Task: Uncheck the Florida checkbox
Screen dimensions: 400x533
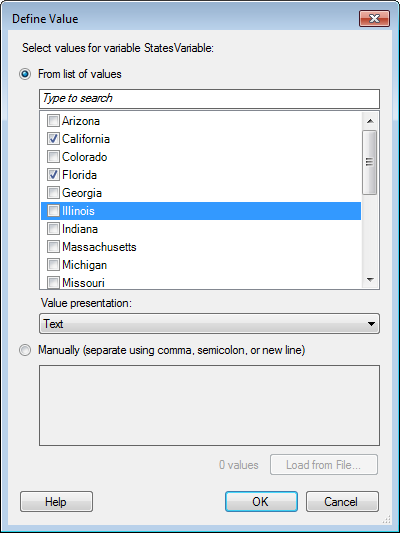Action: coord(53,175)
